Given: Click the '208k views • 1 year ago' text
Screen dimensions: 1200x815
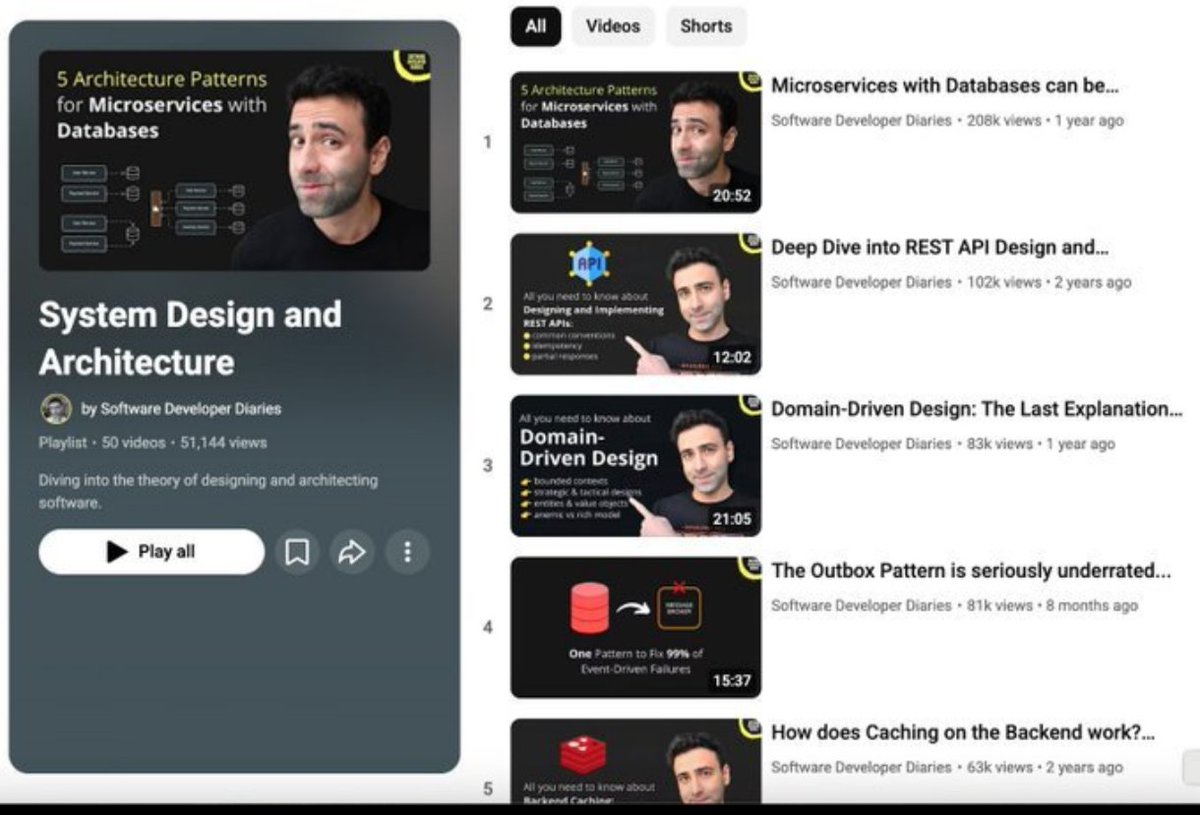Looking at the screenshot, I should 1045,120.
